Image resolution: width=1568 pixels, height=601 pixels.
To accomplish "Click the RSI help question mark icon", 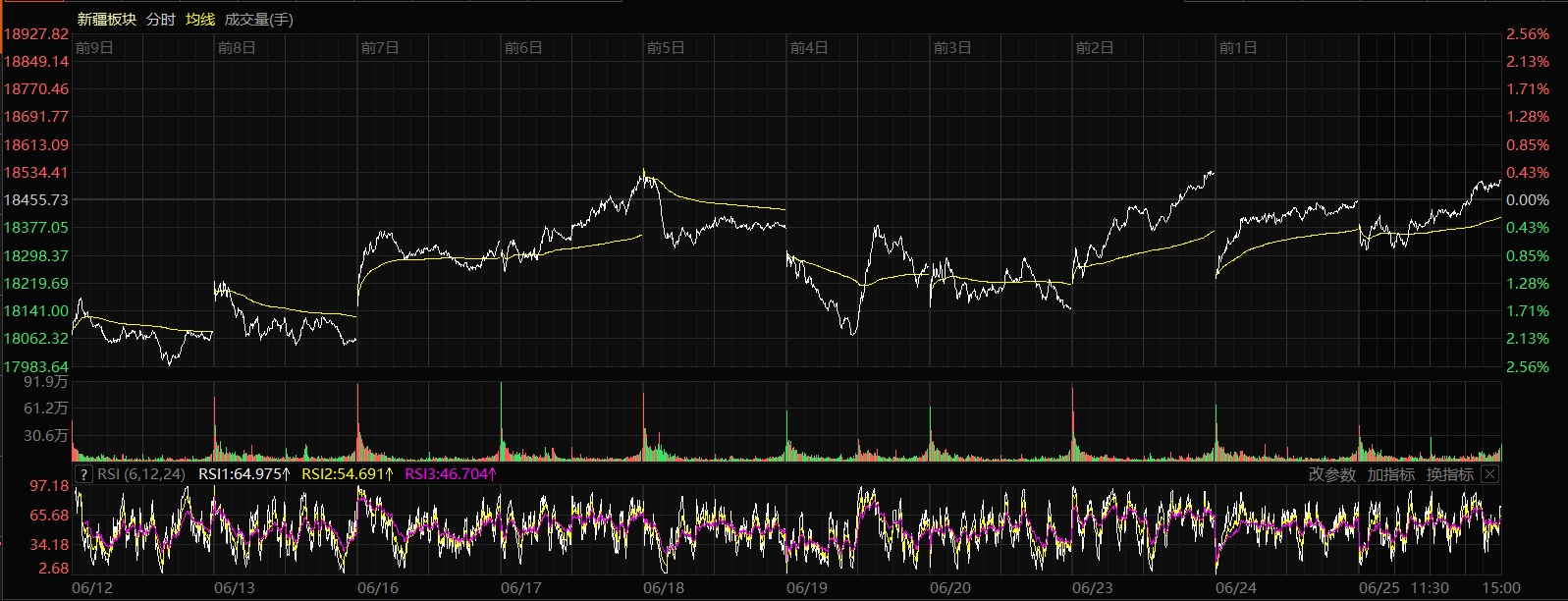I will click(x=84, y=474).
